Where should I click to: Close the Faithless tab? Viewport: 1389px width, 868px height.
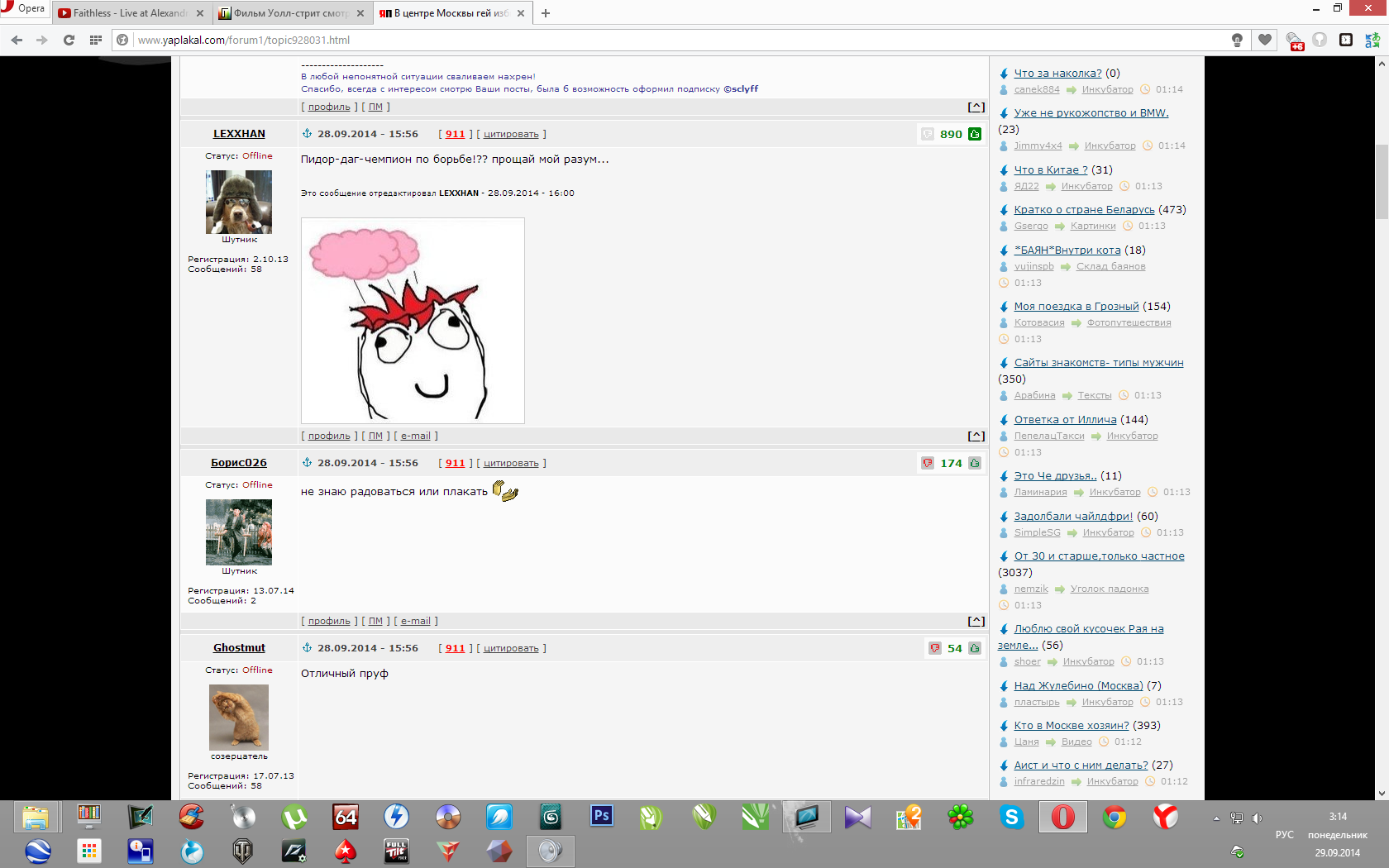200,13
